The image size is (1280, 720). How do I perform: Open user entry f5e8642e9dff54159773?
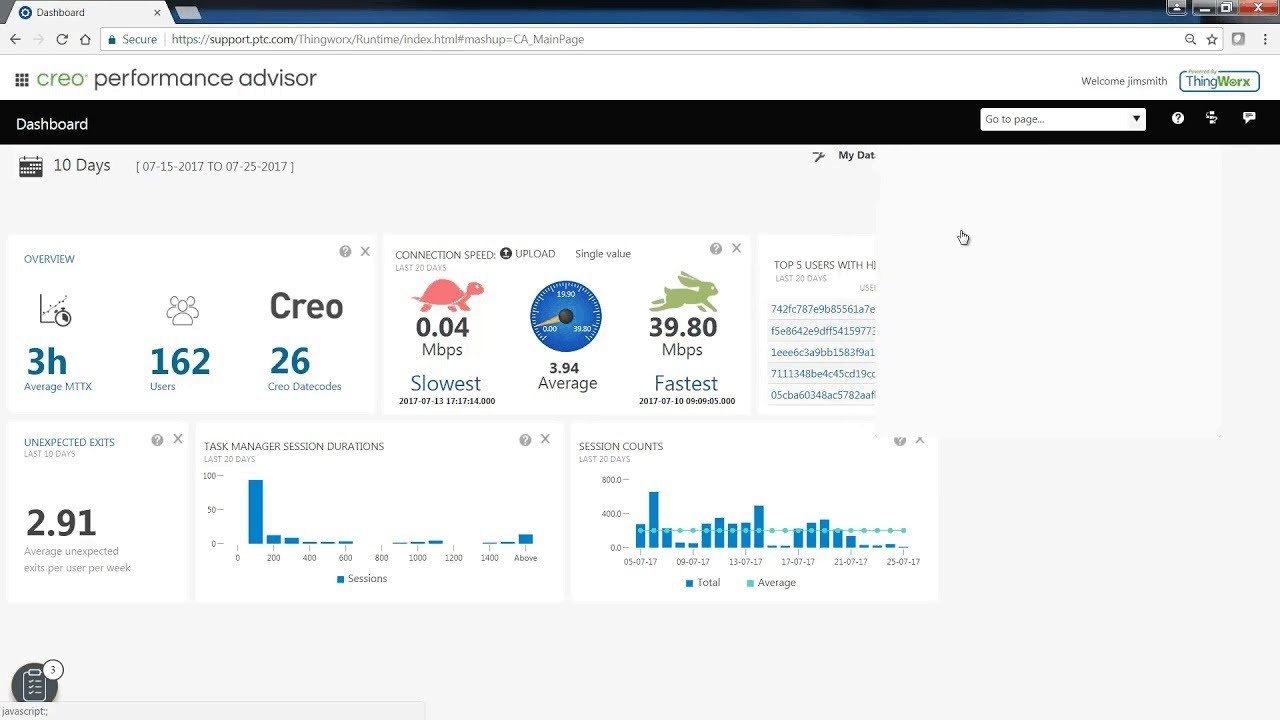click(x=823, y=331)
